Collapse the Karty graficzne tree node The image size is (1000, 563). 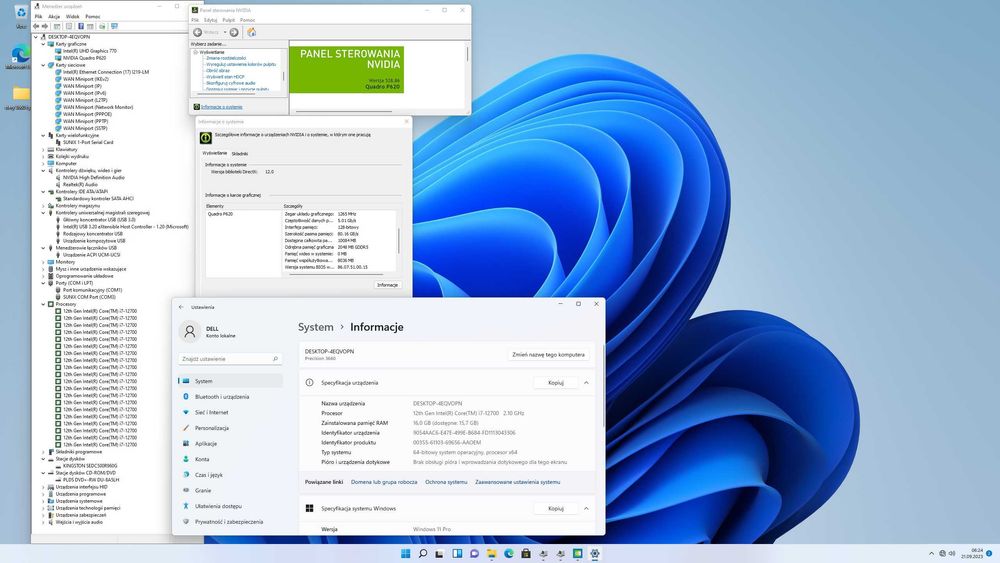43,44
